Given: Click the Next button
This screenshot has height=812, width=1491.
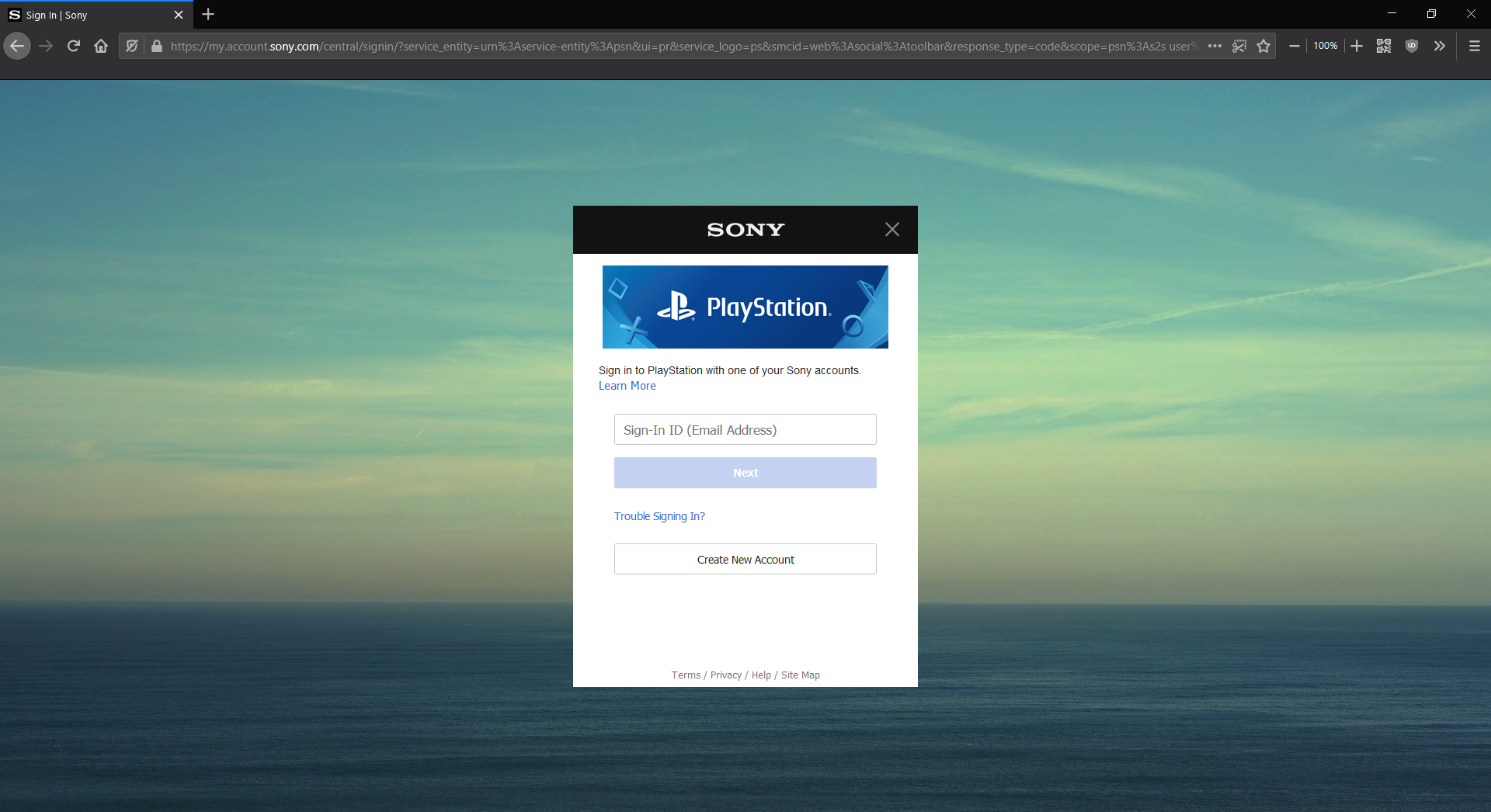Looking at the screenshot, I should click(x=745, y=473).
